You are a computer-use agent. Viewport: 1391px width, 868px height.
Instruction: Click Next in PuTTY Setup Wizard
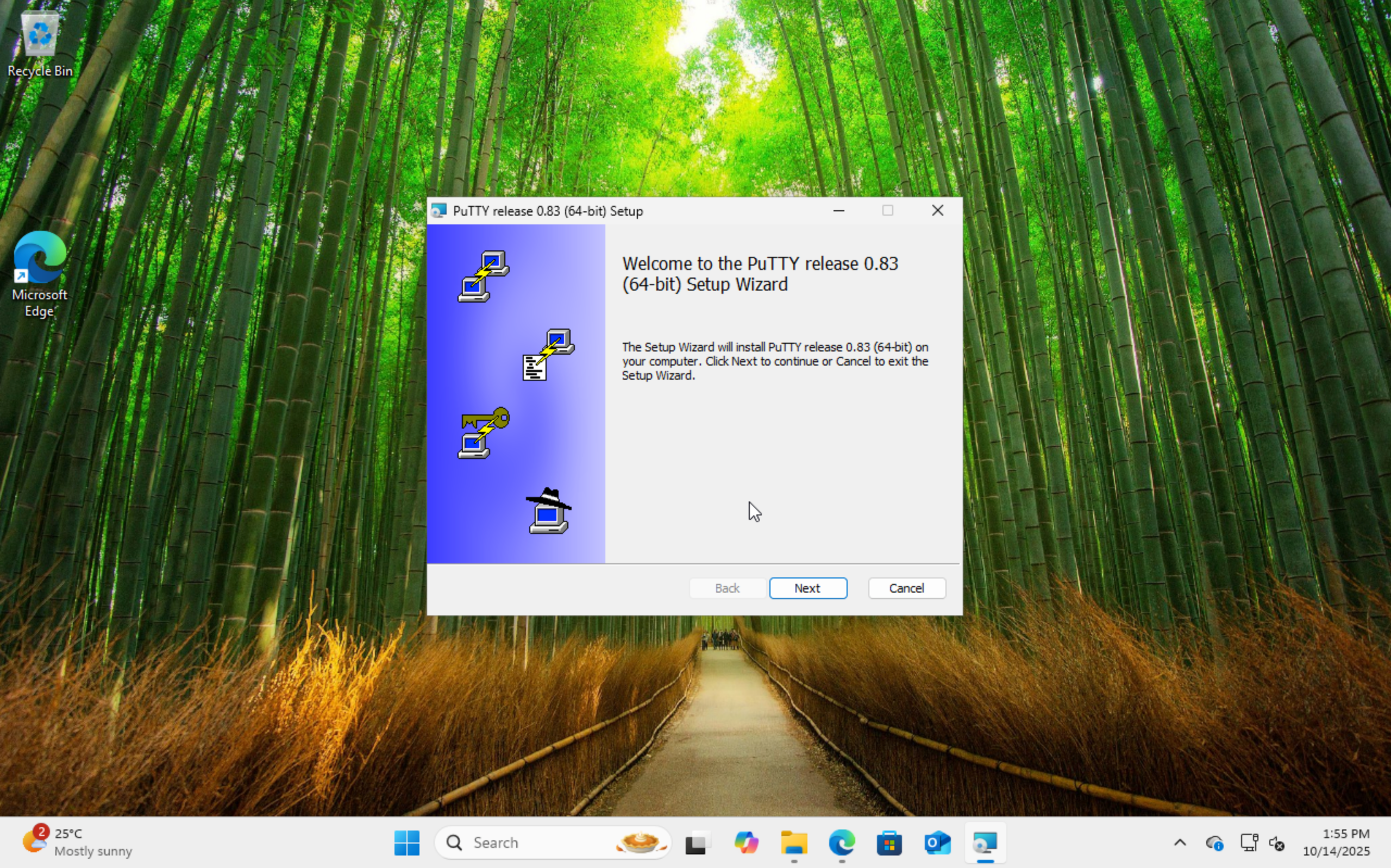tap(808, 588)
